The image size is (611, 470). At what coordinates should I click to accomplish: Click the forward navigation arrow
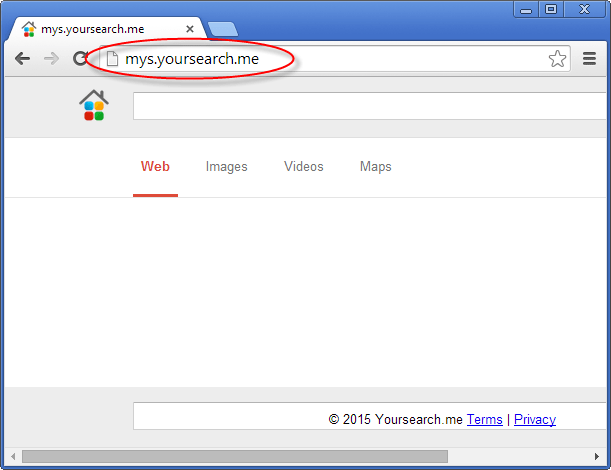(51, 59)
